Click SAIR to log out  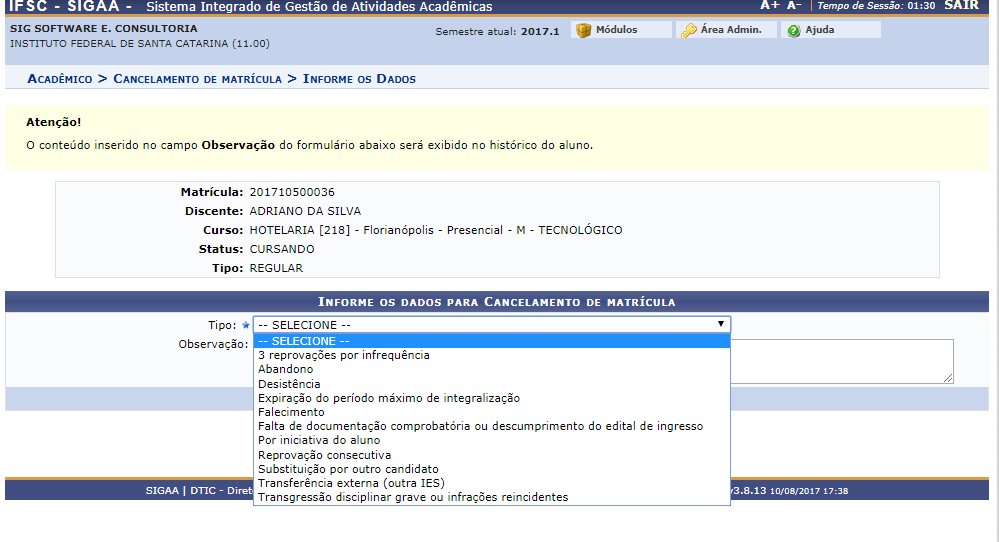point(960,5)
